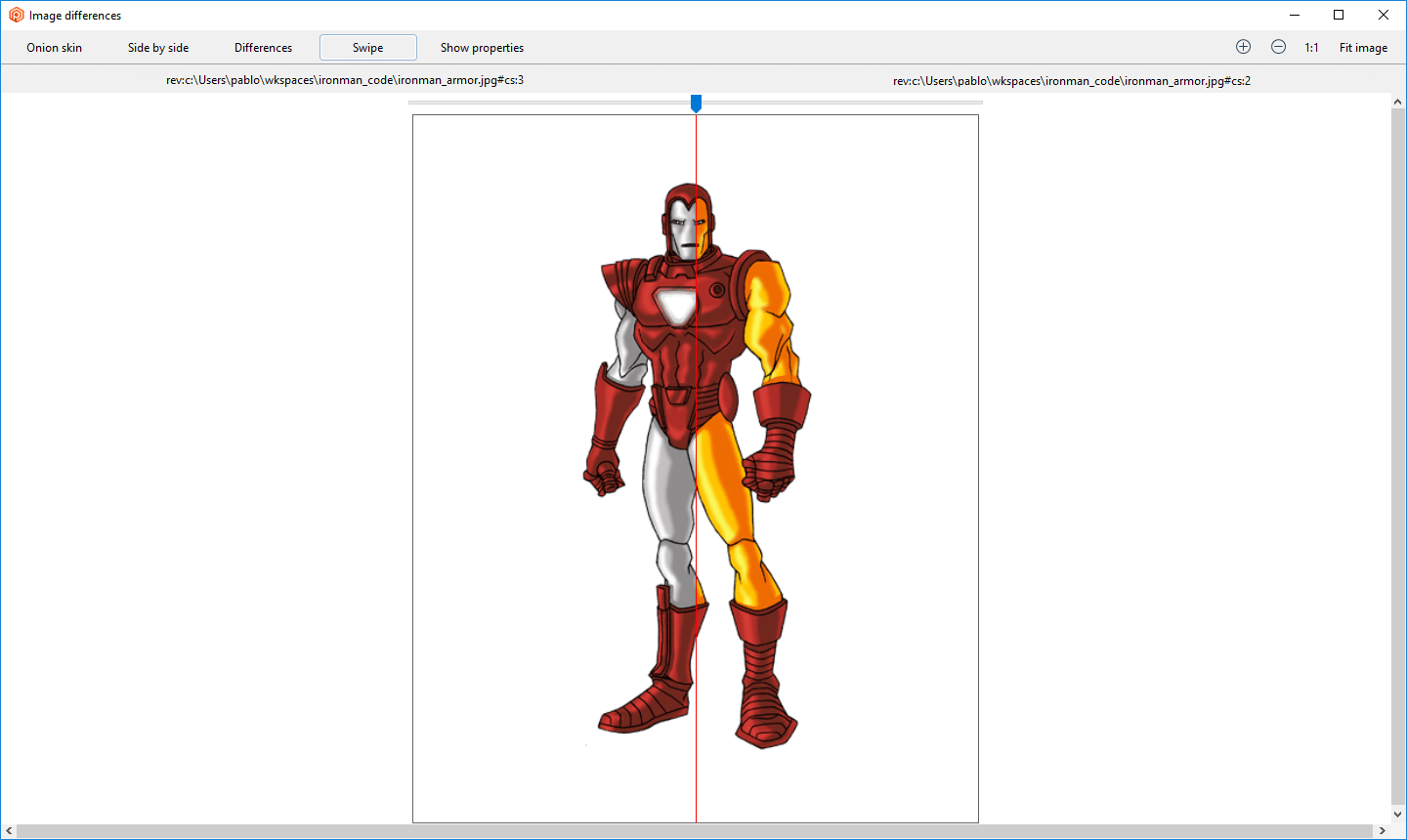Click the horizontal scrollbar left arrow
This screenshot has width=1407, height=840.
9,831
